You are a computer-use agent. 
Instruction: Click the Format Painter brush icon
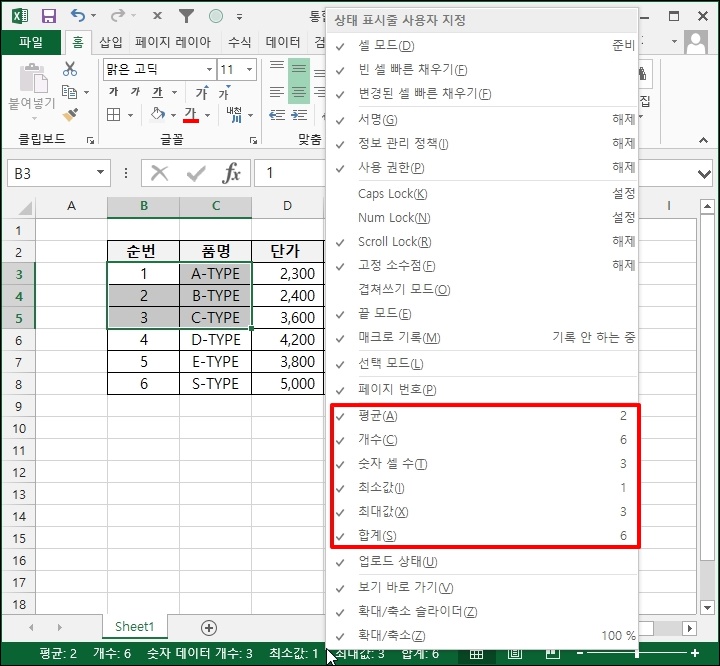point(70,114)
